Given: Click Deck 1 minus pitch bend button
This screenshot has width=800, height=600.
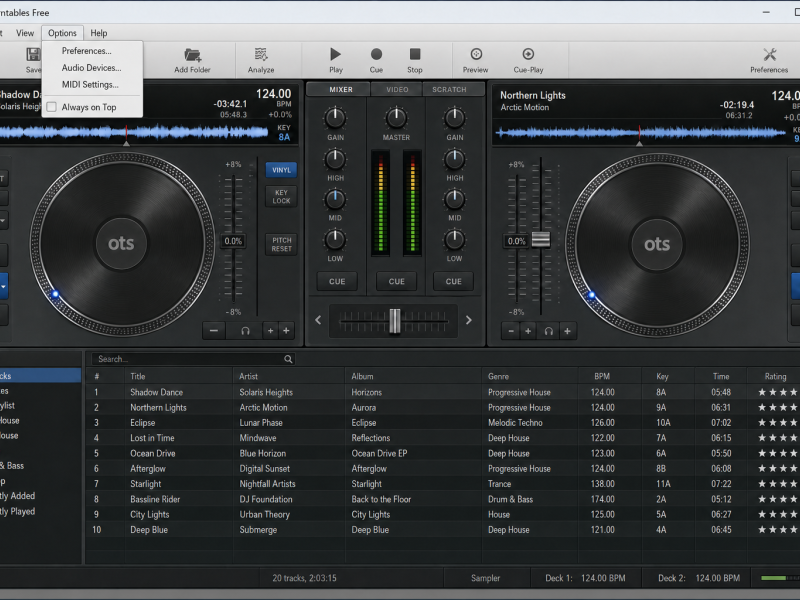Looking at the screenshot, I should coord(214,331).
